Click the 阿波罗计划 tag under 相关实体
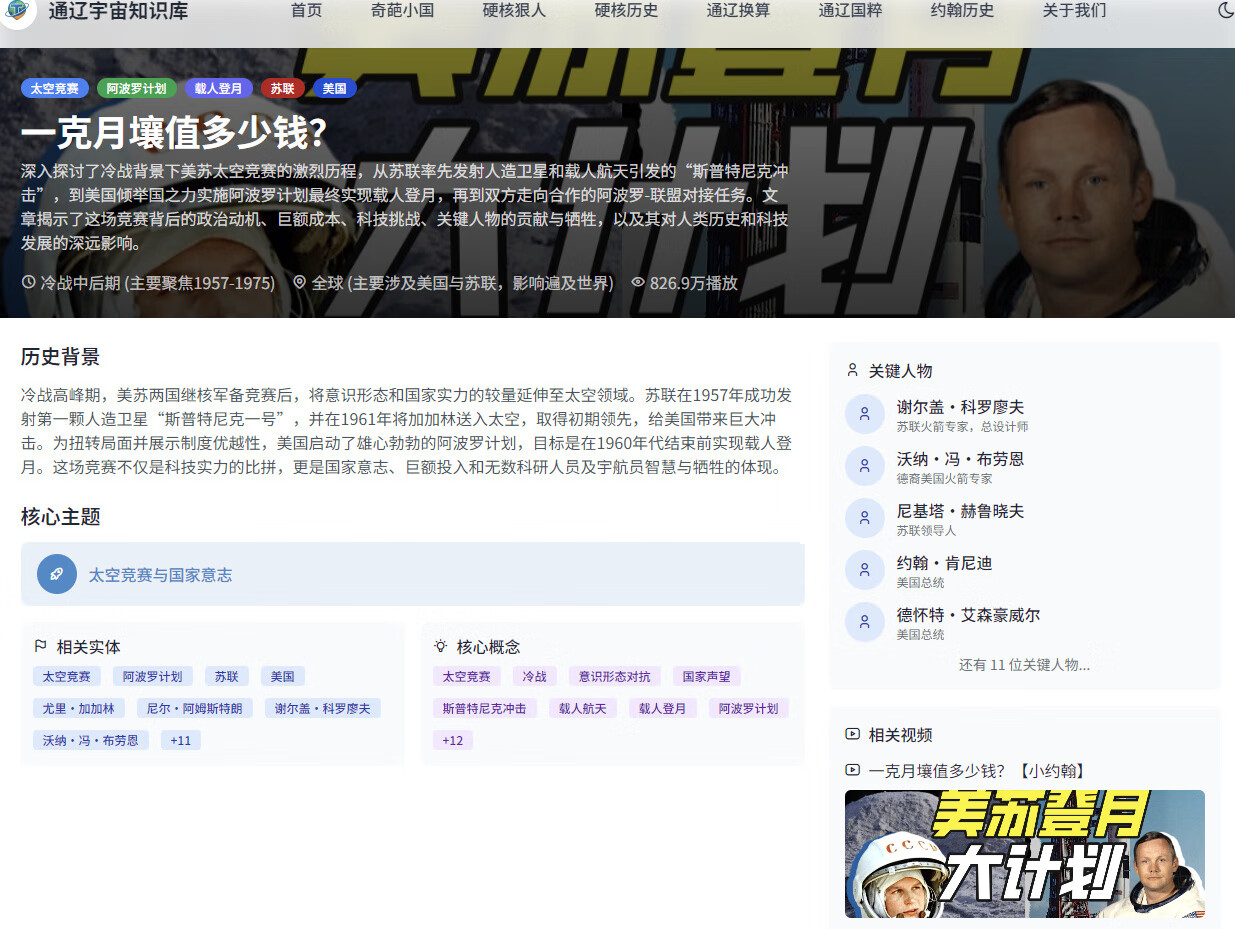Viewport: 1235px width, 929px height. click(x=152, y=676)
